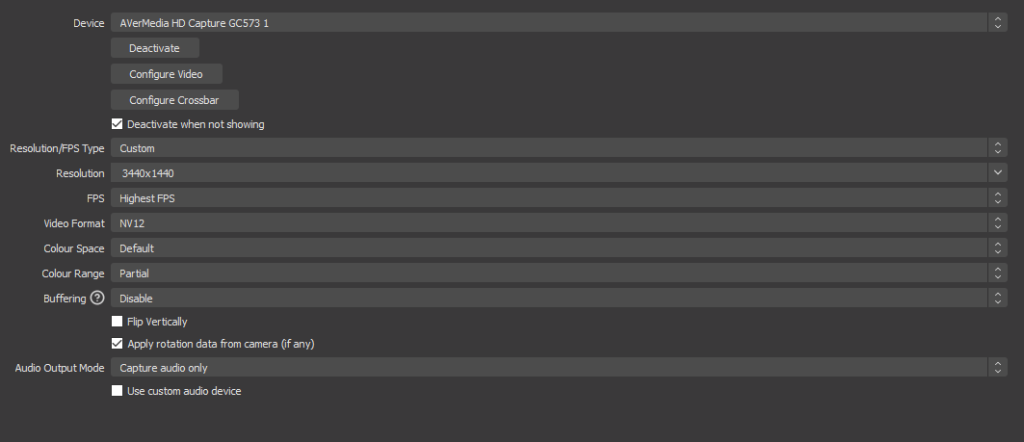Screen dimensions: 1024x442
Task: Click the Device dropdown's up-down arrows
Action: (997, 23)
